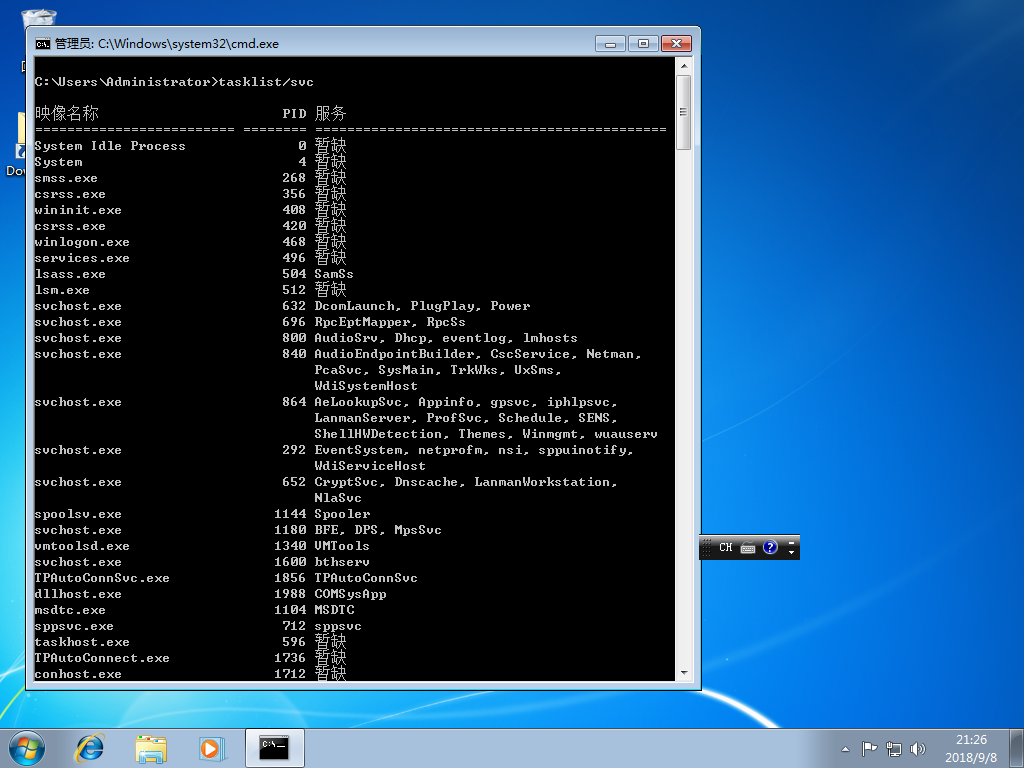The height and width of the screenshot is (768, 1024).
Task: Launch Internet Explorer from the taskbar
Action: [90, 747]
